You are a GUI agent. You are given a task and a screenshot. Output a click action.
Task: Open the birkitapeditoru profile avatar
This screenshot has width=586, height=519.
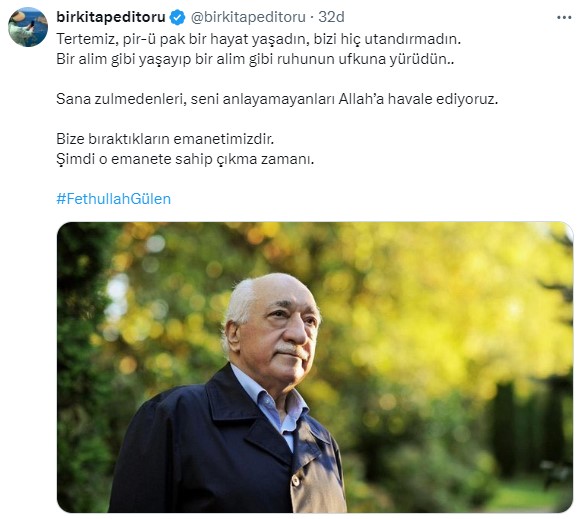click(x=28, y=27)
